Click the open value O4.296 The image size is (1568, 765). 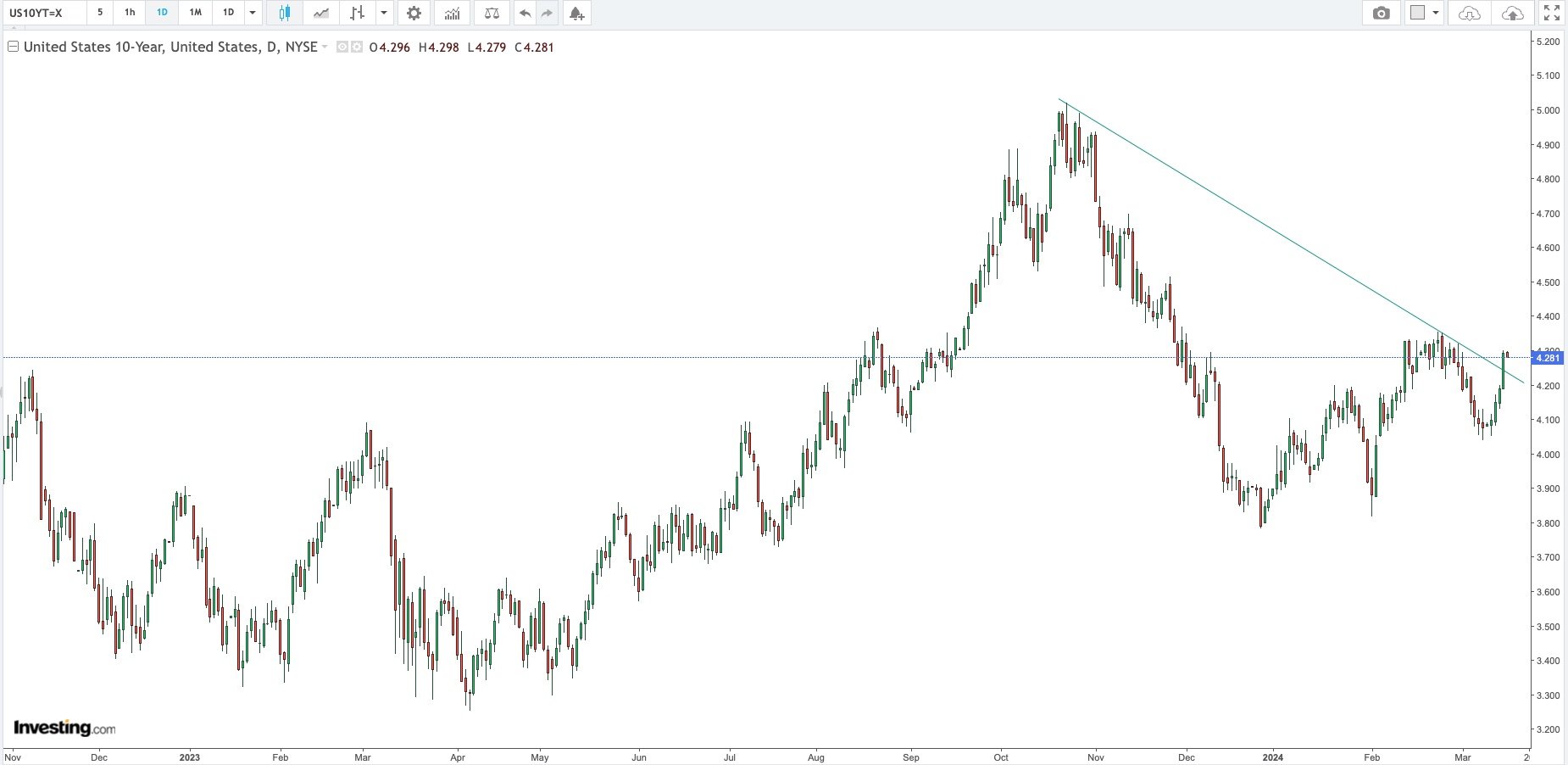390,47
